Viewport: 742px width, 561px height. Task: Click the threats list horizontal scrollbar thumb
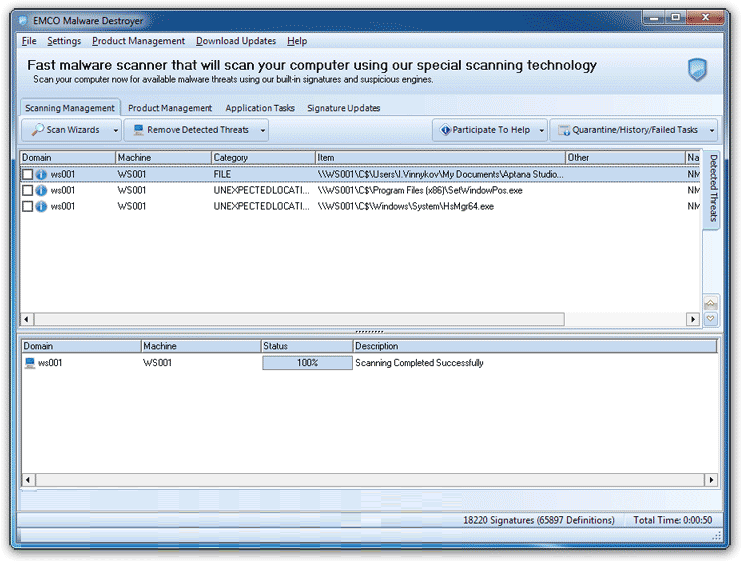(x=299, y=319)
